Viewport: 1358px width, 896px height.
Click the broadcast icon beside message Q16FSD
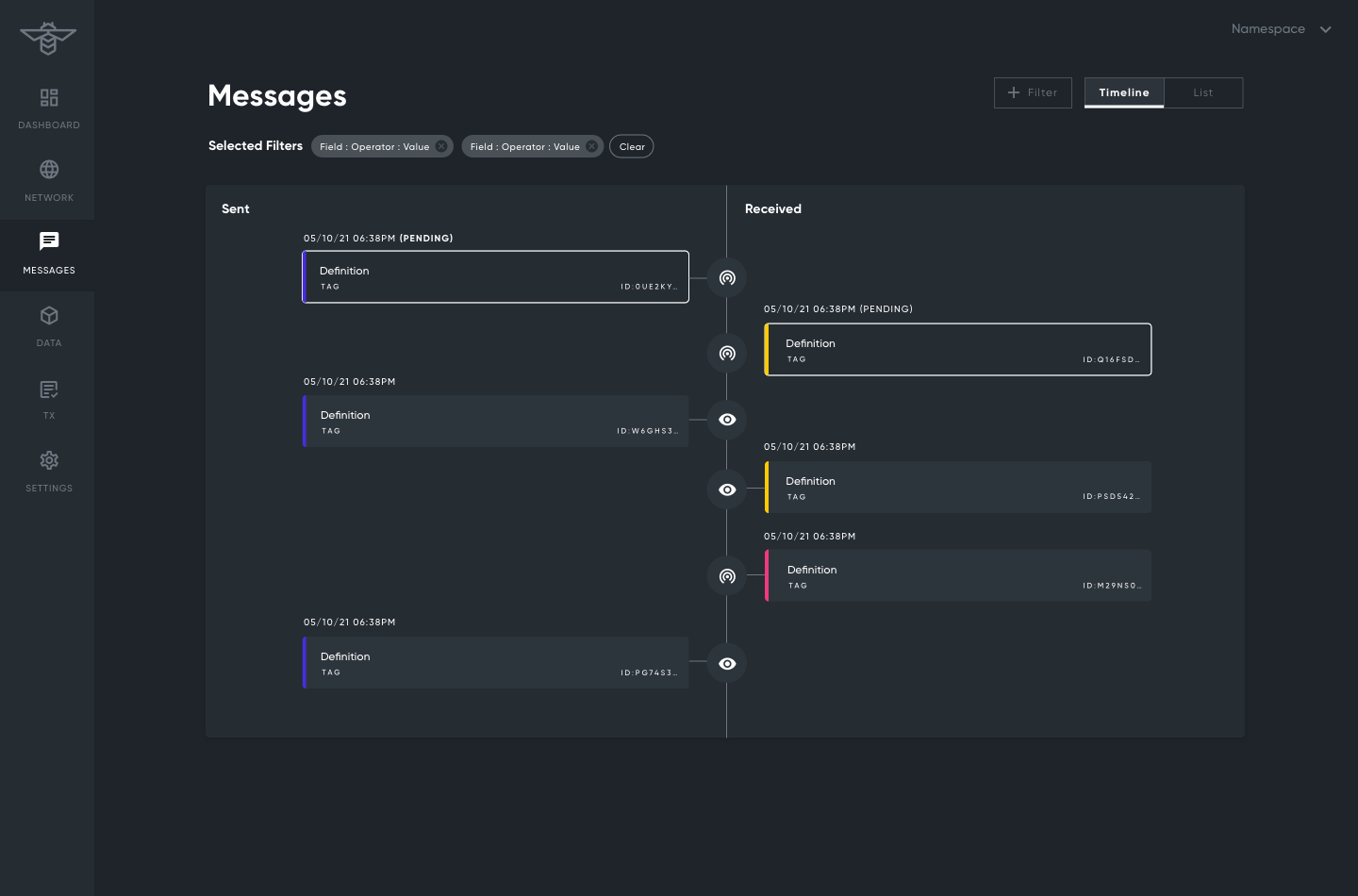click(726, 353)
